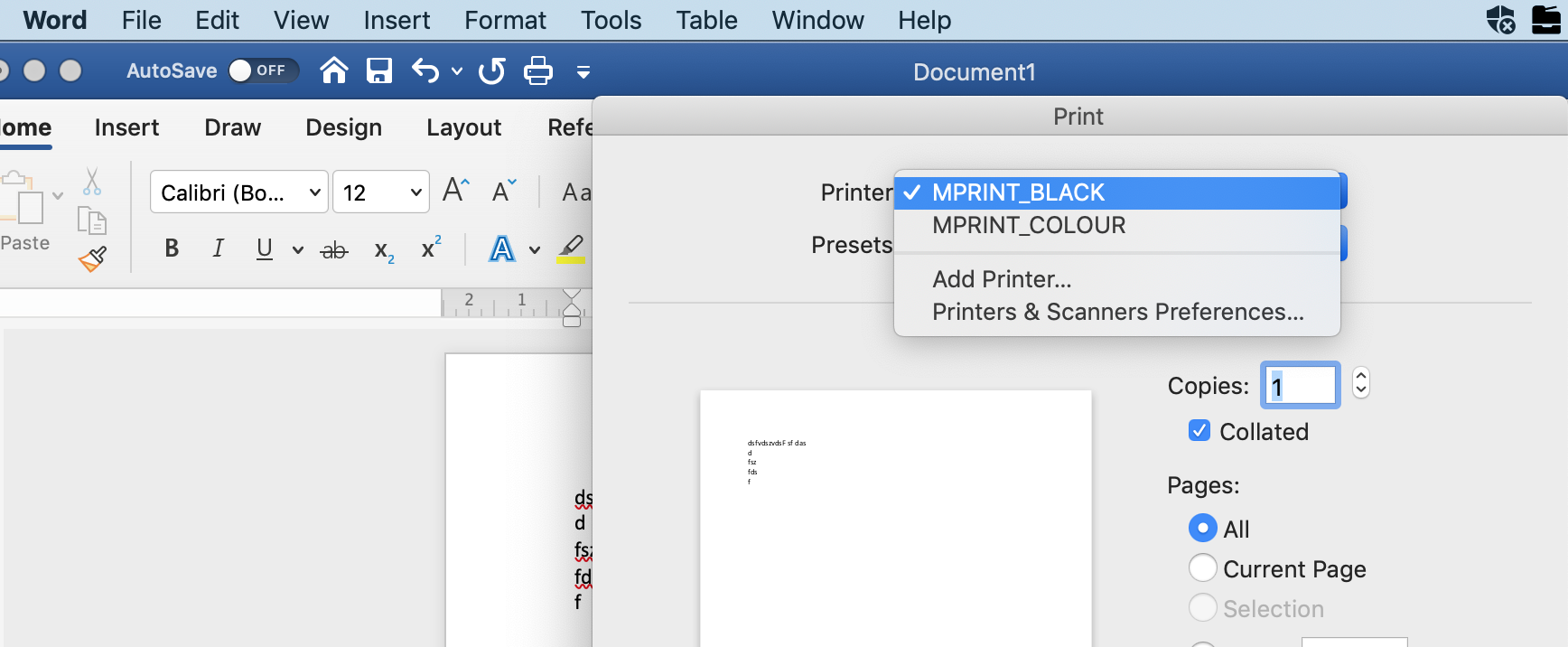Open the Layout ribbon tab
1568x647 pixels.
[464, 127]
